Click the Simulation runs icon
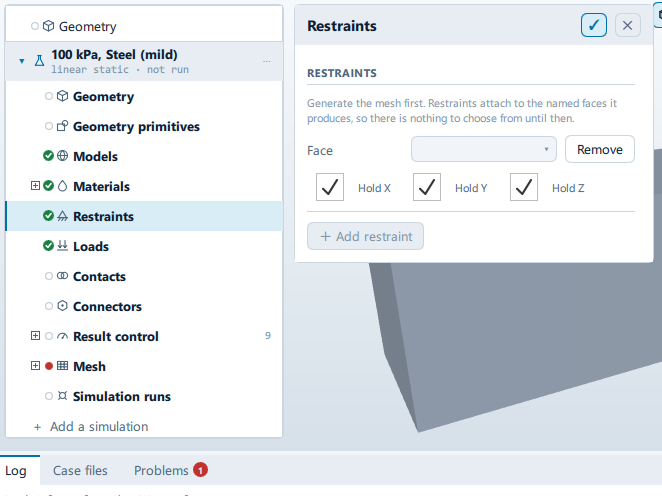This screenshot has height=496, width=662. pos(62,396)
